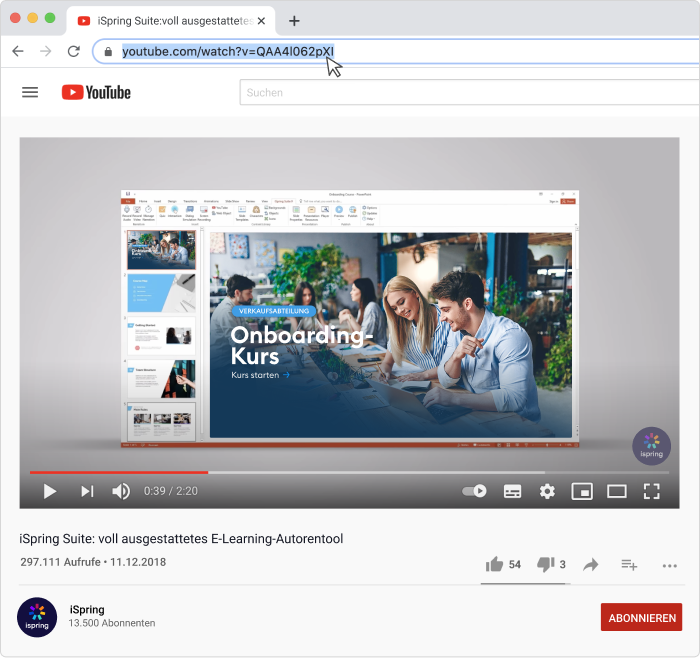Click the video progress bar
This screenshot has width=700, height=658.
coord(349,472)
